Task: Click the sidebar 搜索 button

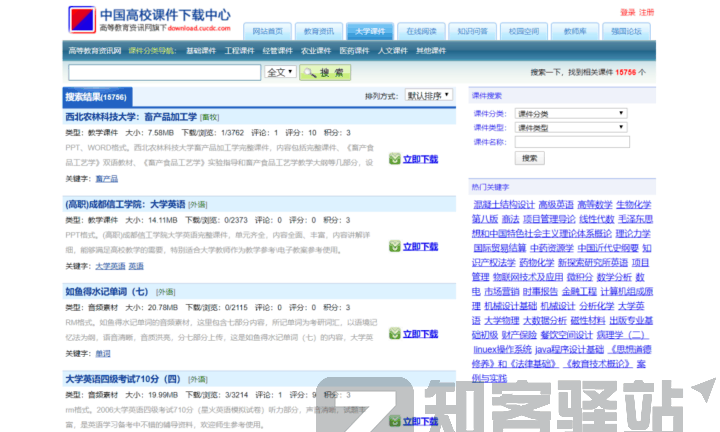Action: tap(529, 158)
